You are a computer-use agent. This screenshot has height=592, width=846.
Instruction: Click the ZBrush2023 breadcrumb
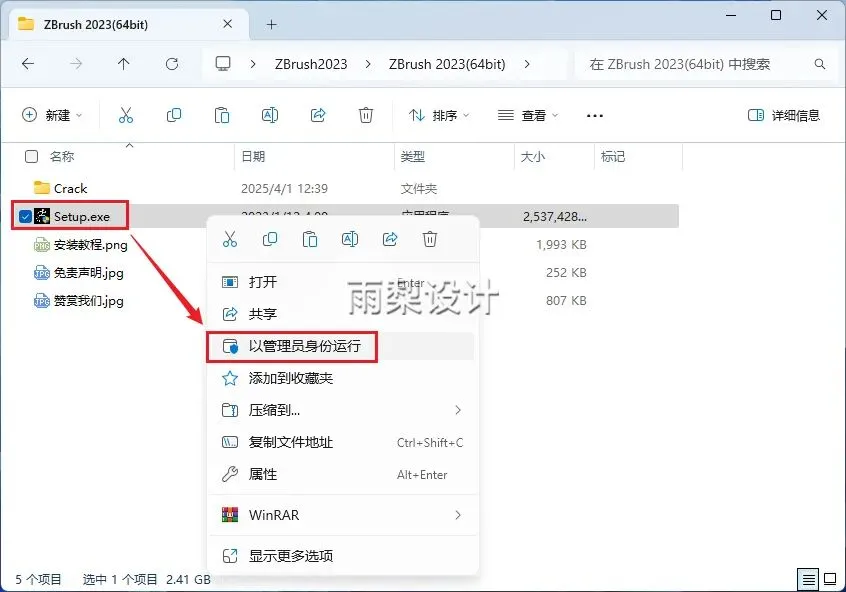[311, 64]
